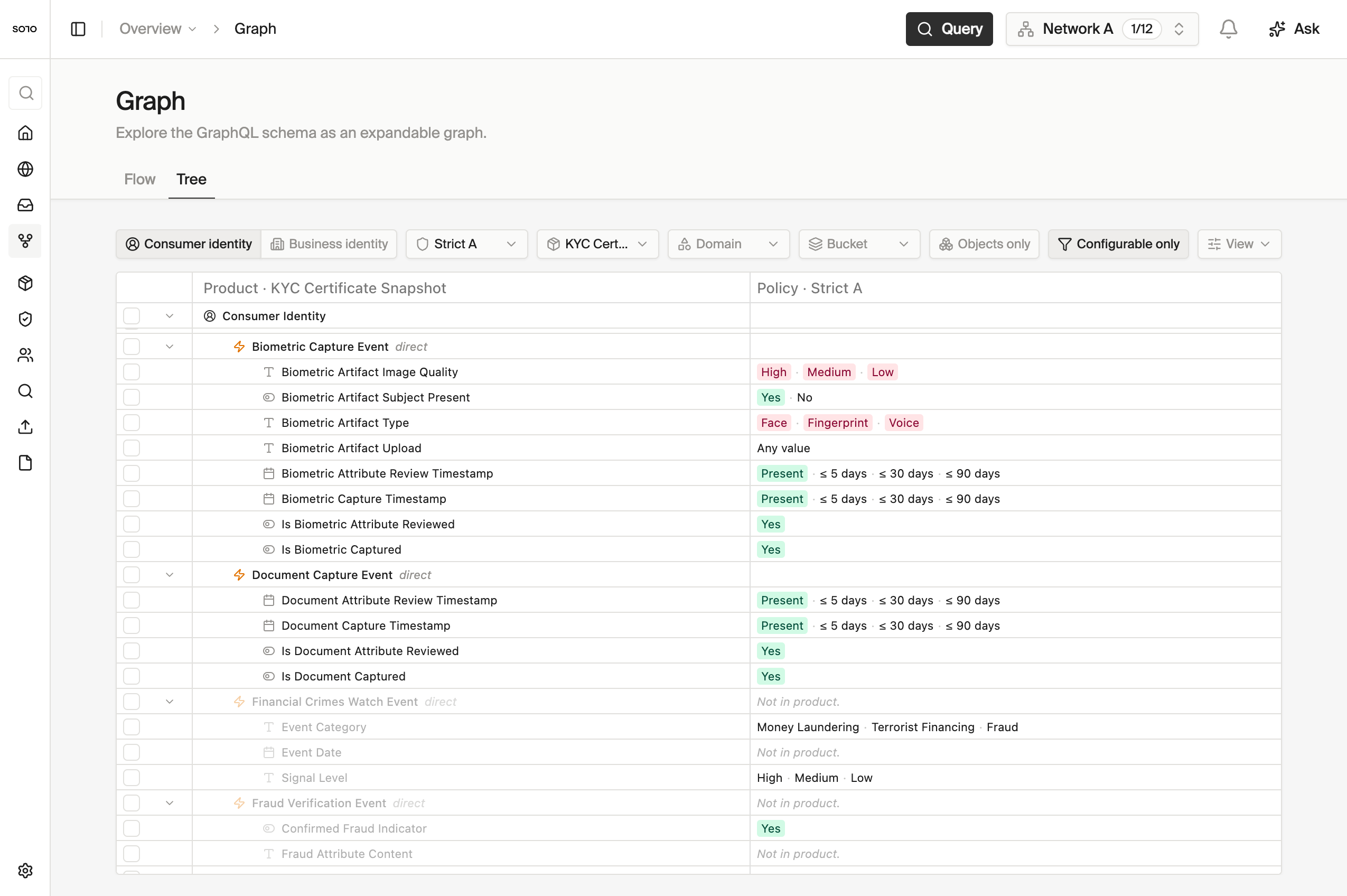The width and height of the screenshot is (1347, 896).
Task: Click the Consumer Identity row person icon
Action: pyautogui.click(x=210, y=316)
